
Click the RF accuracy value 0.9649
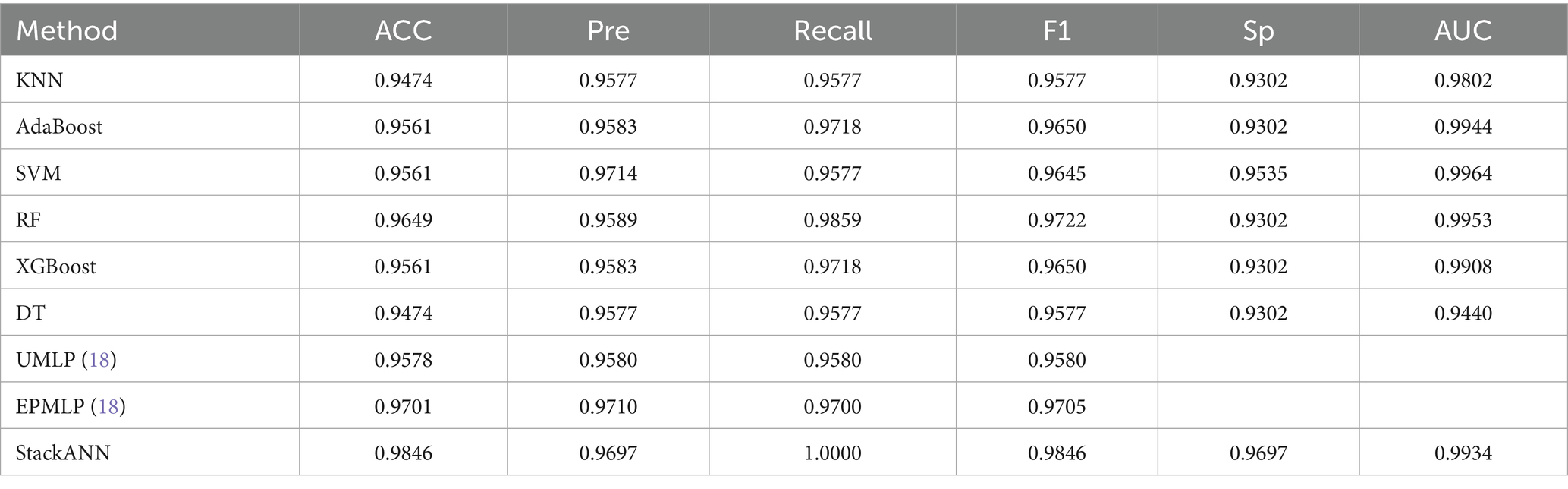coord(403,220)
